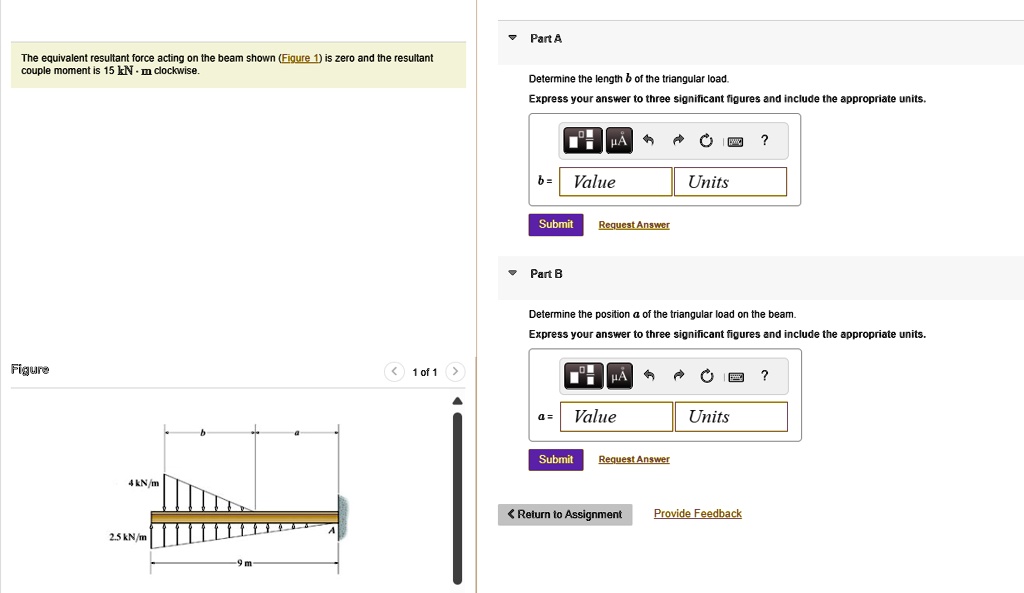Viewport: 1024px width, 593px height.
Task: Go to next figure with right chevron
Action: pyautogui.click(x=455, y=371)
